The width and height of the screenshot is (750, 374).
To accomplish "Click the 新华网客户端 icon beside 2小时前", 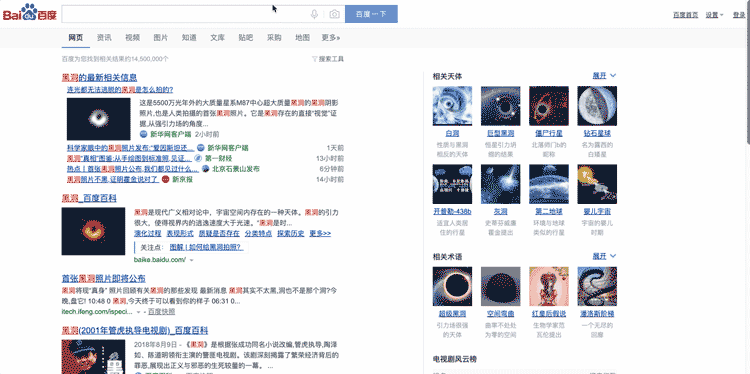I will (143, 134).
